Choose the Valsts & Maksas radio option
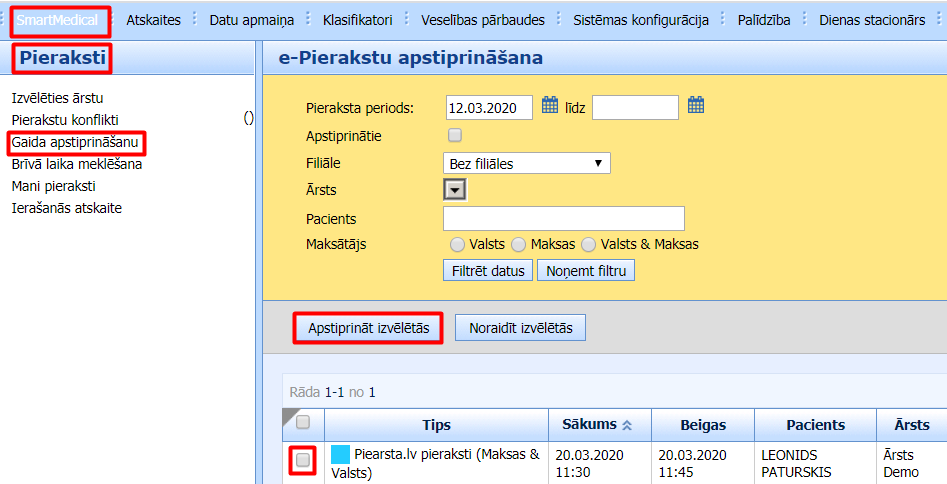 click(589, 244)
